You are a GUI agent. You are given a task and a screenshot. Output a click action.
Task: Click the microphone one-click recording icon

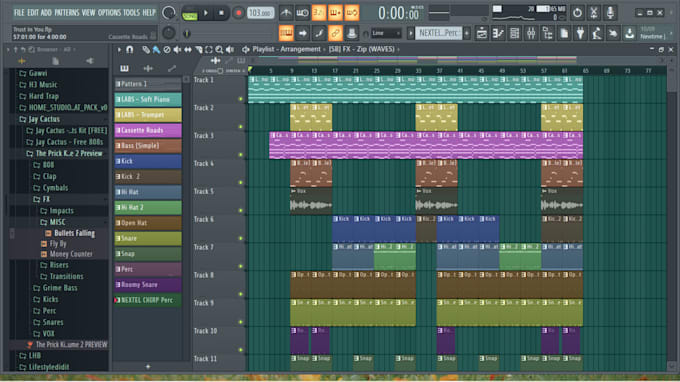pos(610,13)
